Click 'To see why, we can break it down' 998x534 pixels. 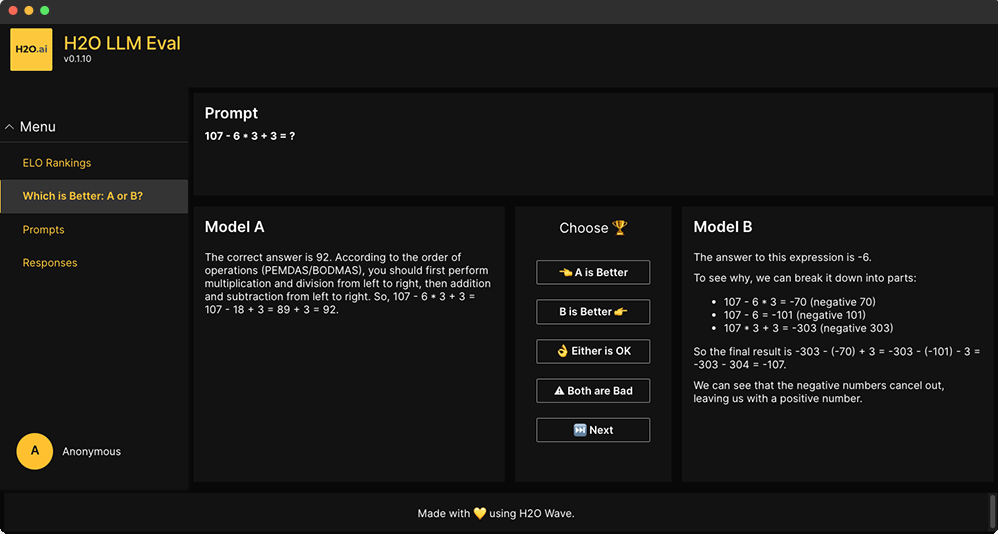[805, 278]
